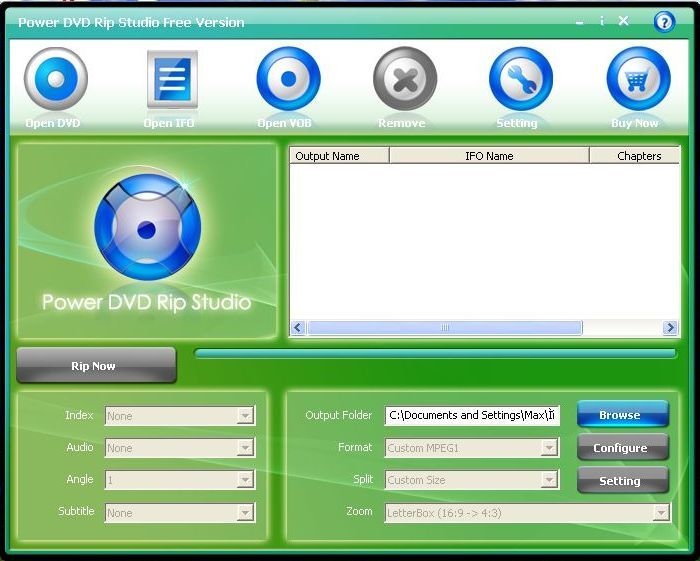Click the Buy Now cart icon
The height and width of the screenshot is (561, 700).
coord(637,79)
